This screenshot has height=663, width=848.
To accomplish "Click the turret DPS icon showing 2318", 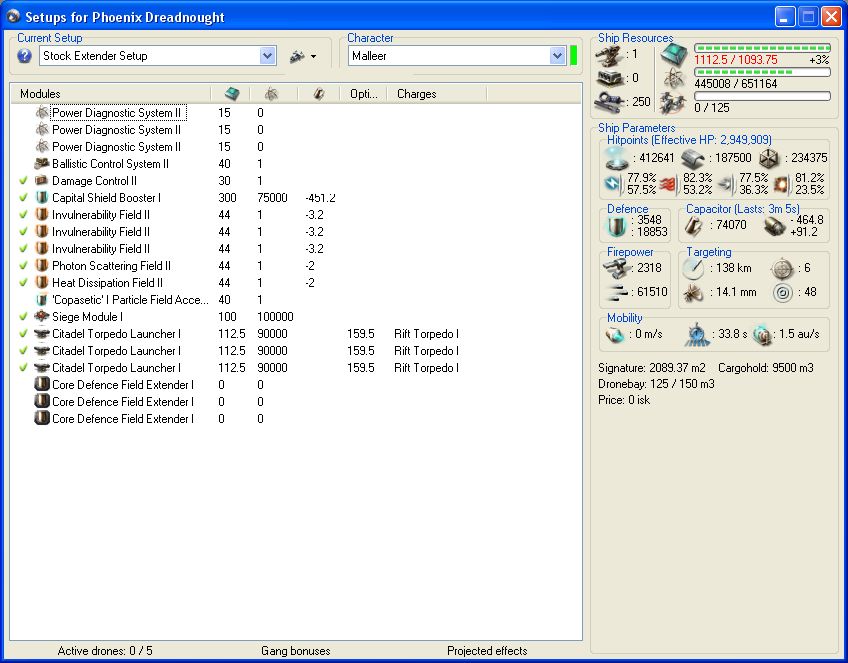I will point(617,268).
